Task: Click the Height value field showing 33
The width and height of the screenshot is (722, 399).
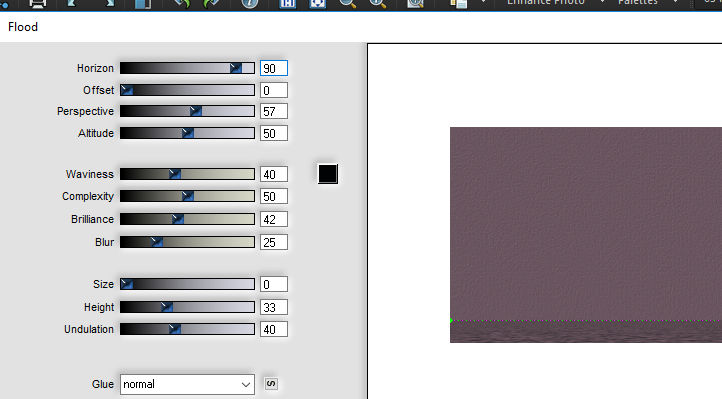Action: pyautogui.click(x=274, y=307)
